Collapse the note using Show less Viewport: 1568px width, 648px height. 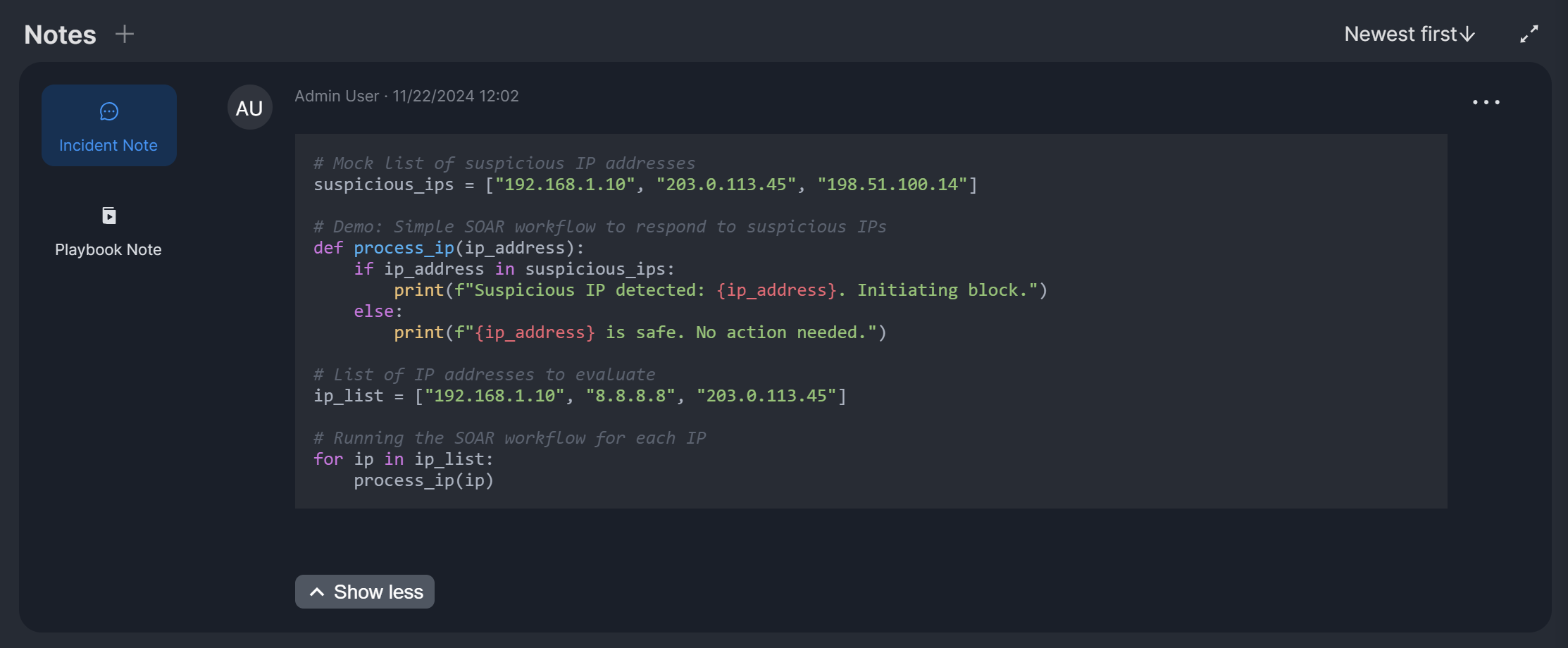pos(378,592)
